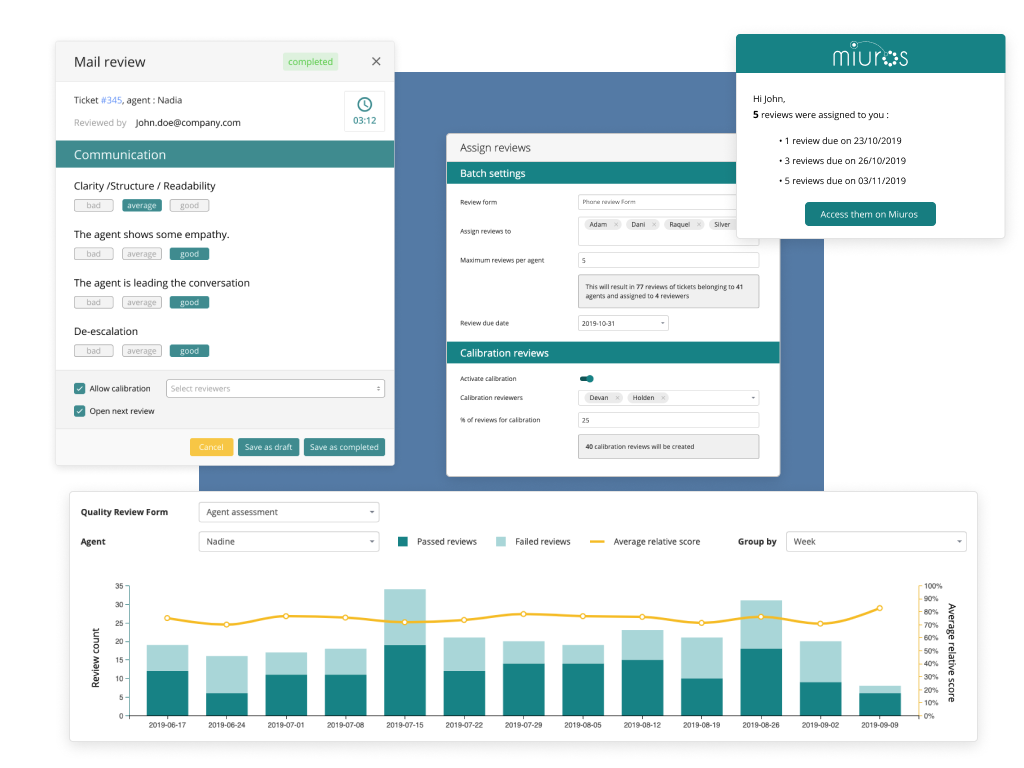This screenshot has width=1024, height=768.
Task: Turn off the Activate calibration switch
Action: (x=587, y=379)
